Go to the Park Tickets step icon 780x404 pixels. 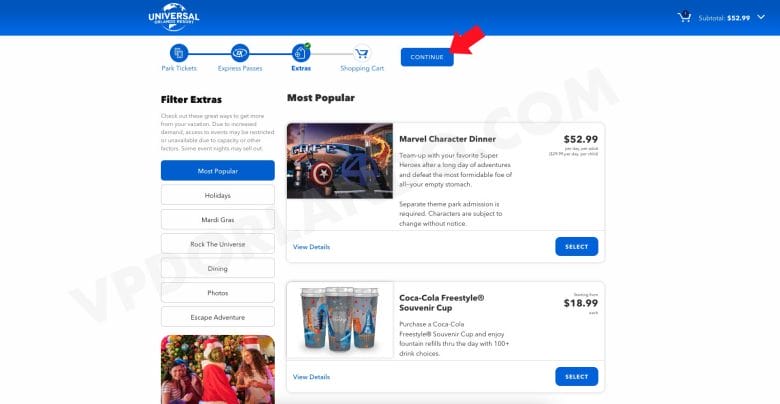pyautogui.click(x=179, y=53)
